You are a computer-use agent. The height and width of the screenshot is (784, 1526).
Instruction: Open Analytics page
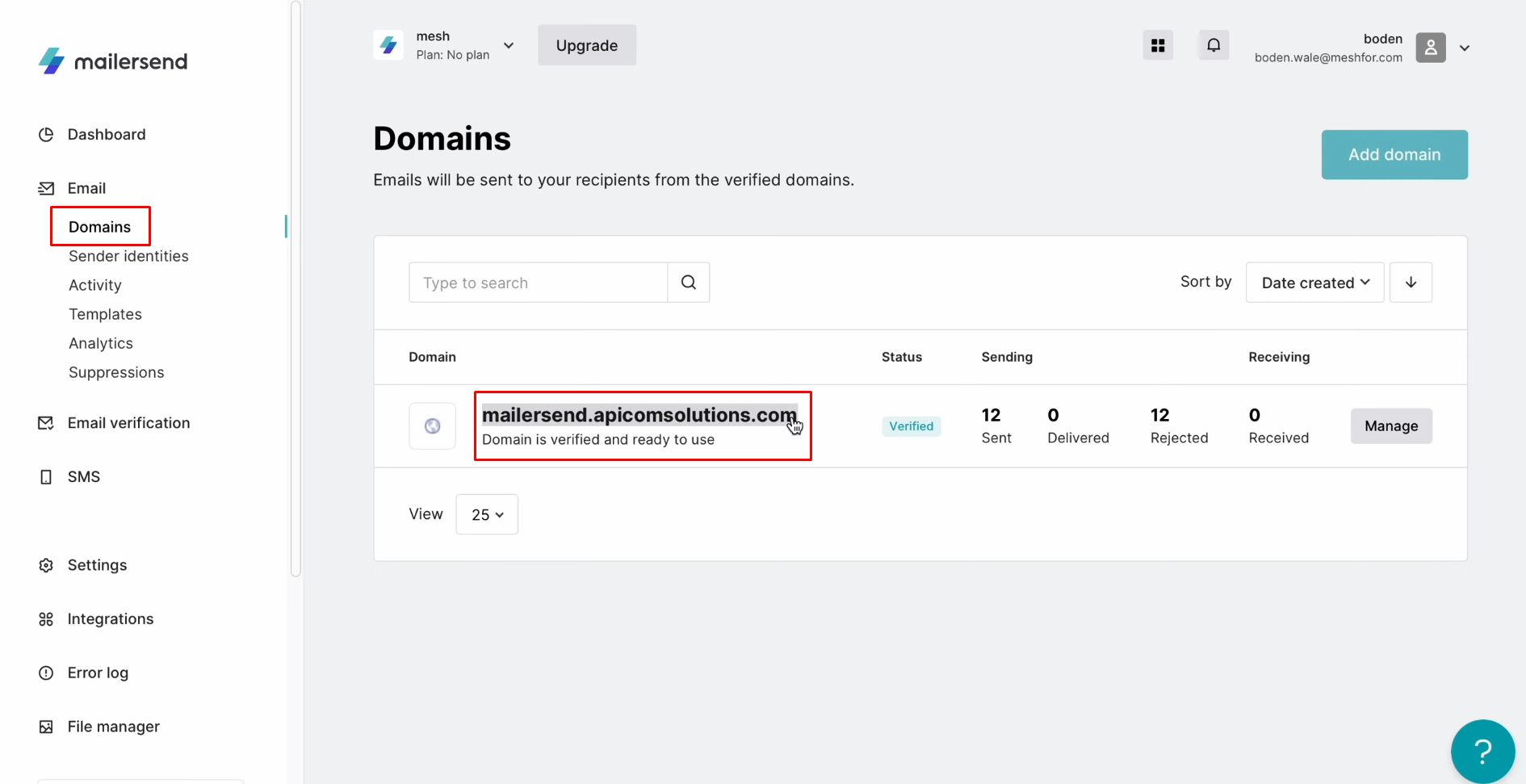(101, 343)
